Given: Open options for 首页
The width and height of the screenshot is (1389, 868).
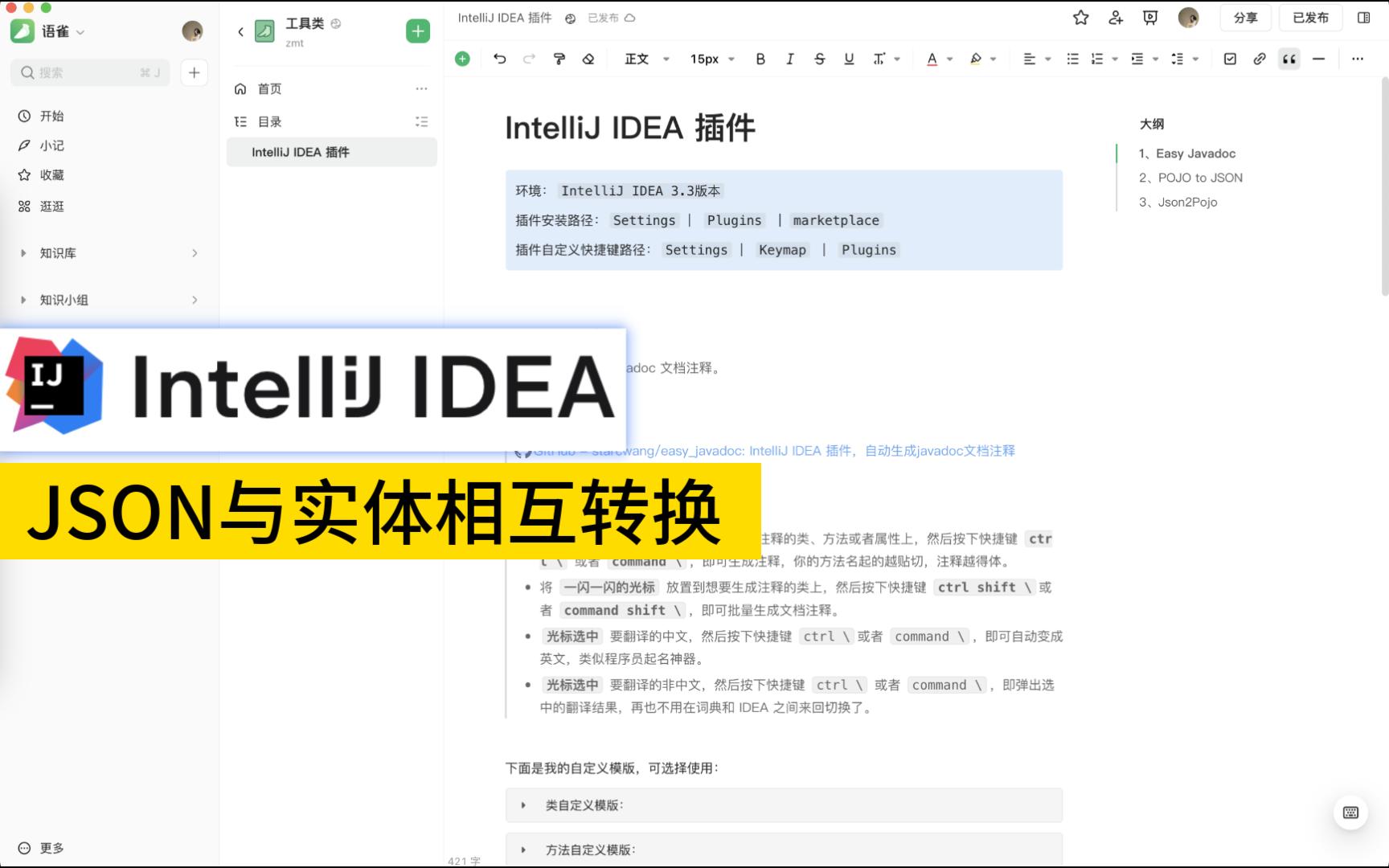Looking at the screenshot, I should click(421, 88).
